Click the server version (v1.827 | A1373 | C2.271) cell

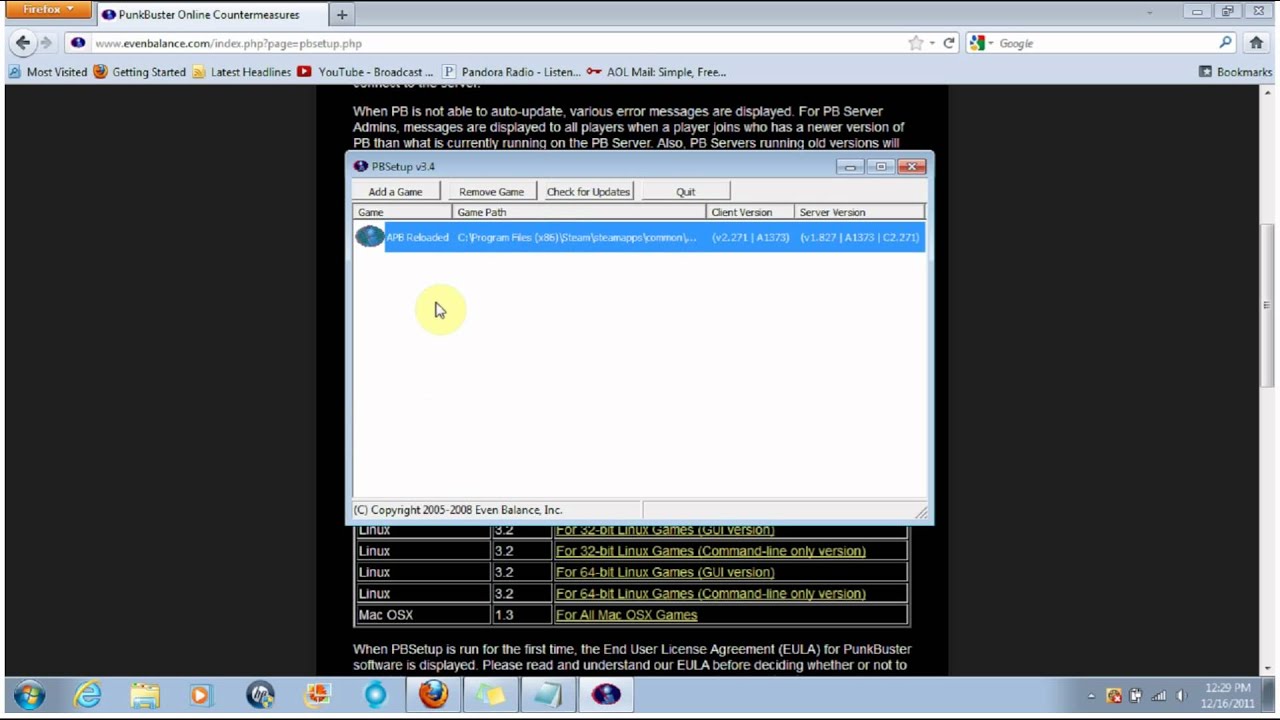pos(860,238)
